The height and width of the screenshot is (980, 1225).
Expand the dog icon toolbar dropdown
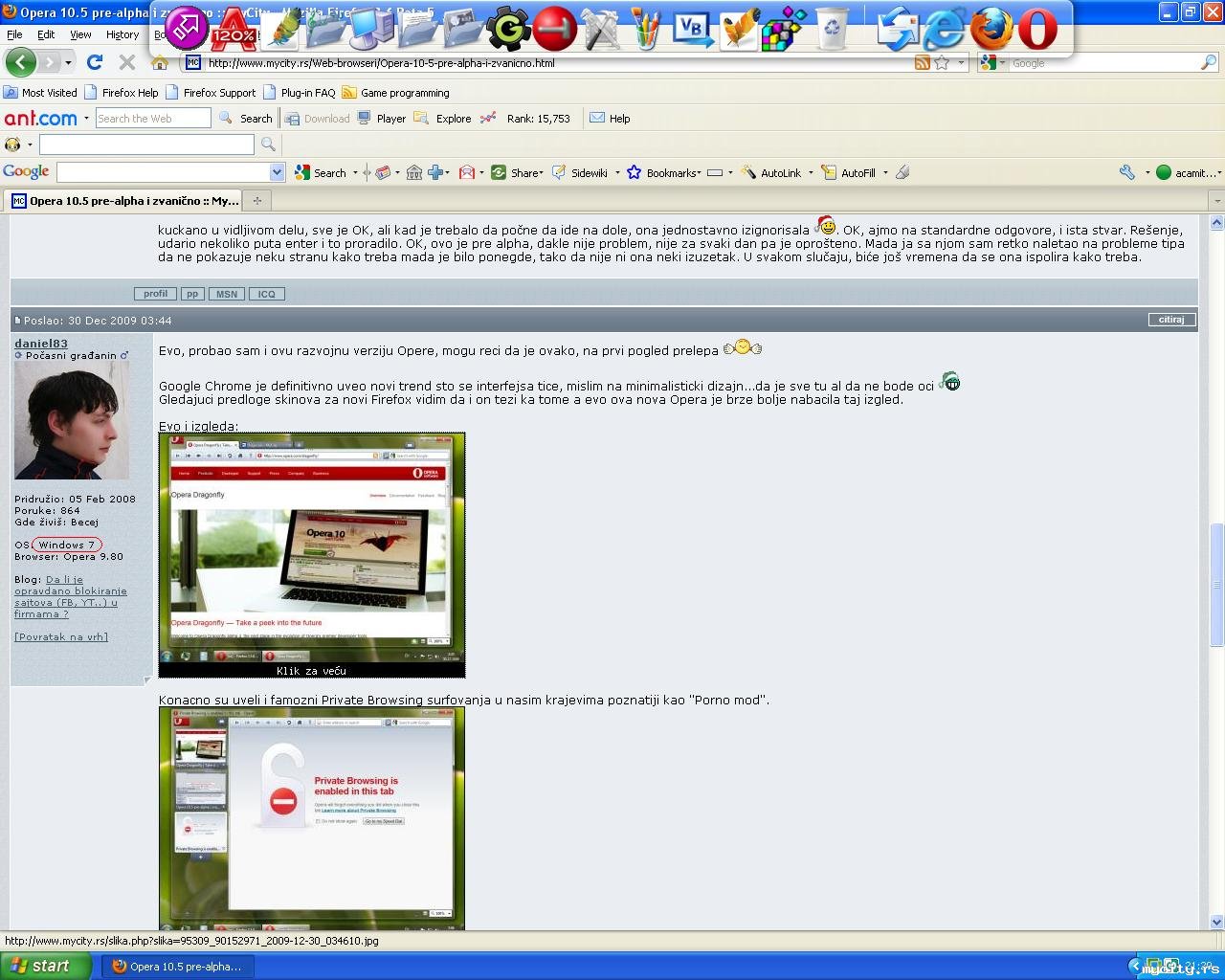click(x=30, y=145)
